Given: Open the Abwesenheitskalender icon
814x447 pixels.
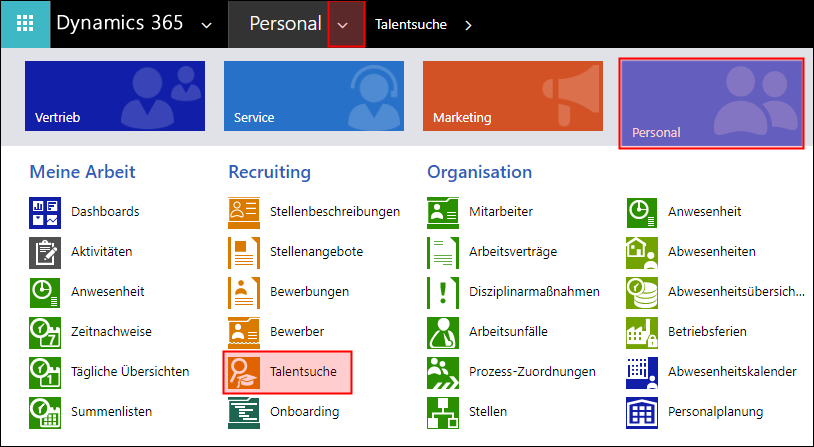Looking at the screenshot, I should pos(642,372).
